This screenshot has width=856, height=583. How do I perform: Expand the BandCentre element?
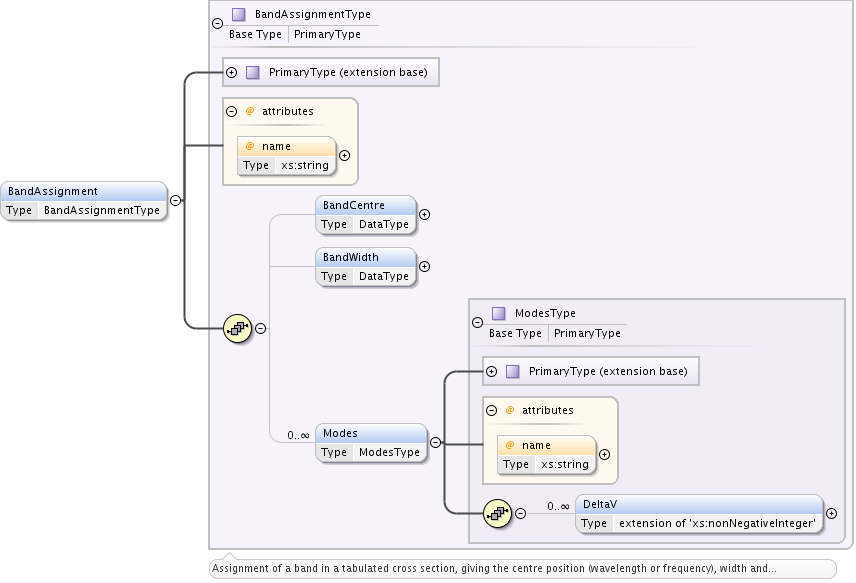[x=424, y=215]
